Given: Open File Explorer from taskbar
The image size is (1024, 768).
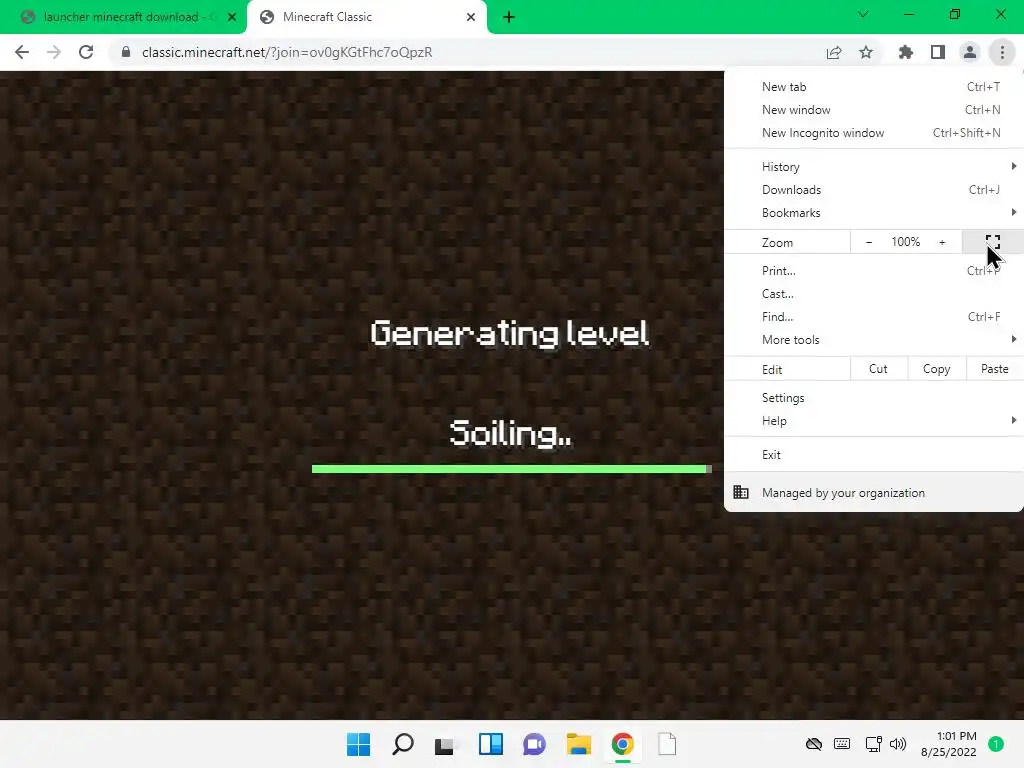Looking at the screenshot, I should [x=579, y=744].
